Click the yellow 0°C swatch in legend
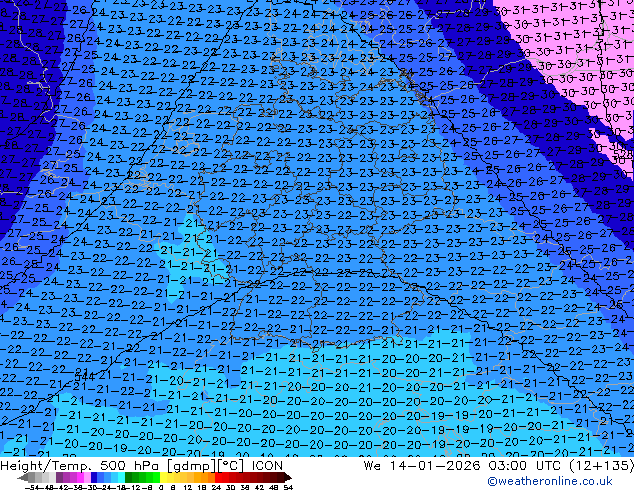The width and height of the screenshot is (634, 490). [x=163, y=478]
